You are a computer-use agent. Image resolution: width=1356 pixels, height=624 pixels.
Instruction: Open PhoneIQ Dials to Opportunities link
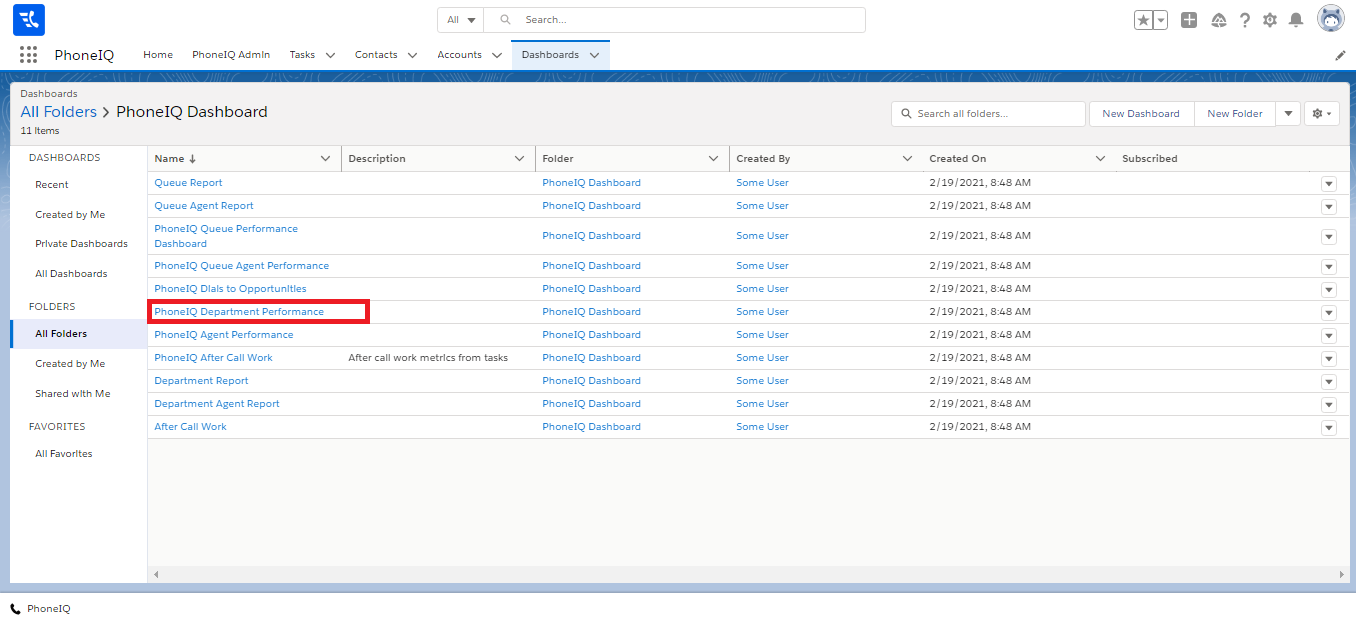(x=230, y=289)
